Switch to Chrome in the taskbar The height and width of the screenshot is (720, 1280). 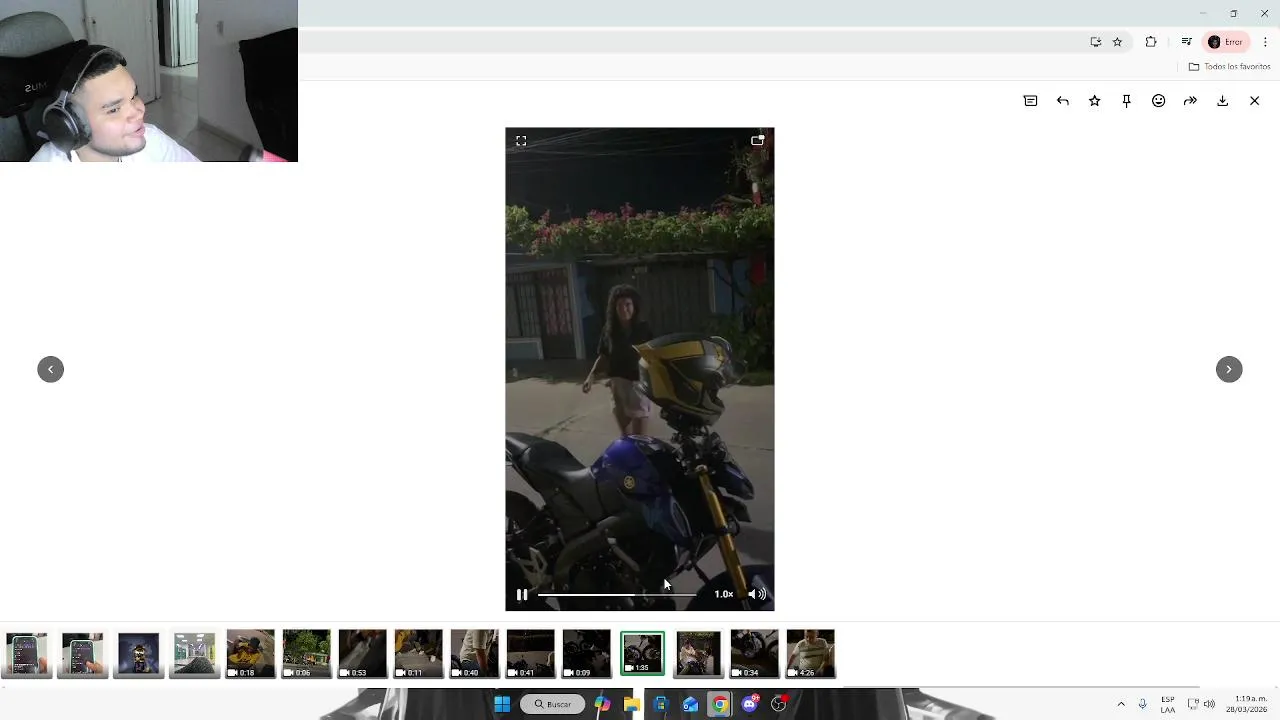(719, 704)
